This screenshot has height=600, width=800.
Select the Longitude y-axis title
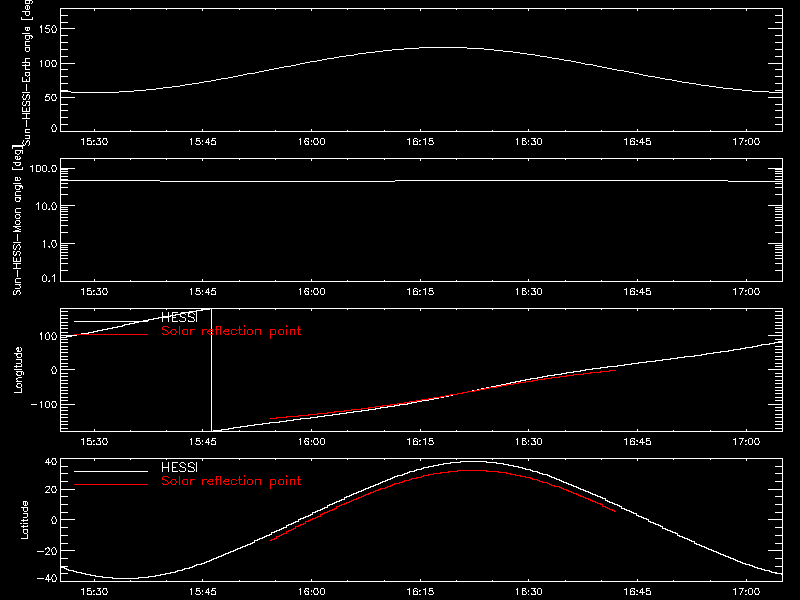[x=18, y=370]
